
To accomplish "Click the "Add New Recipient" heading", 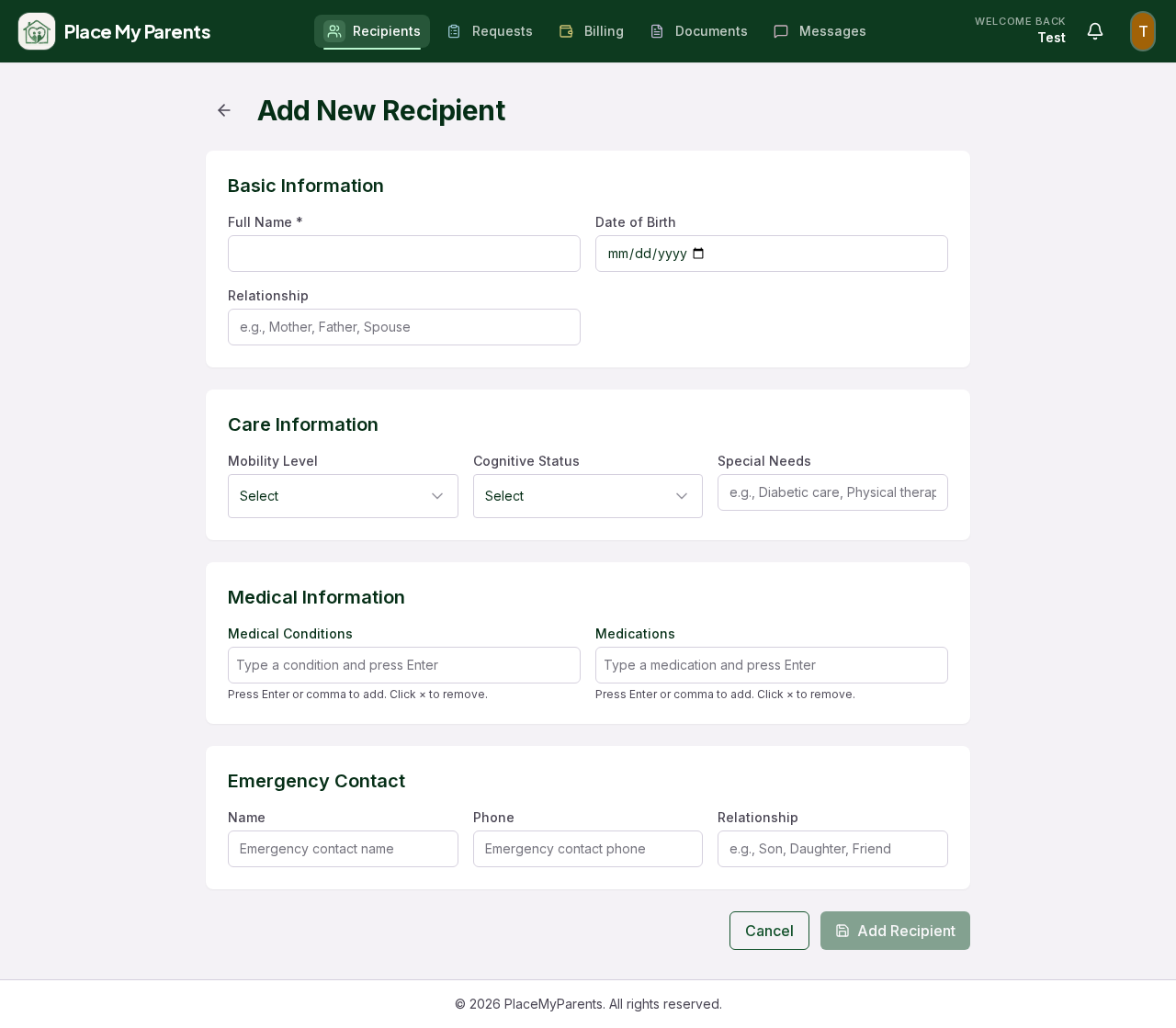I will pyautogui.click(x=381, y=110).
